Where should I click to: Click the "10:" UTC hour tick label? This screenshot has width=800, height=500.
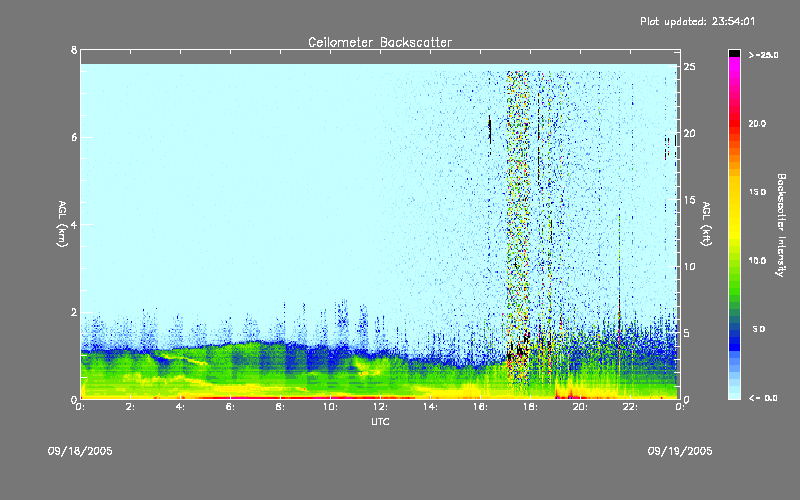[330, 407]
